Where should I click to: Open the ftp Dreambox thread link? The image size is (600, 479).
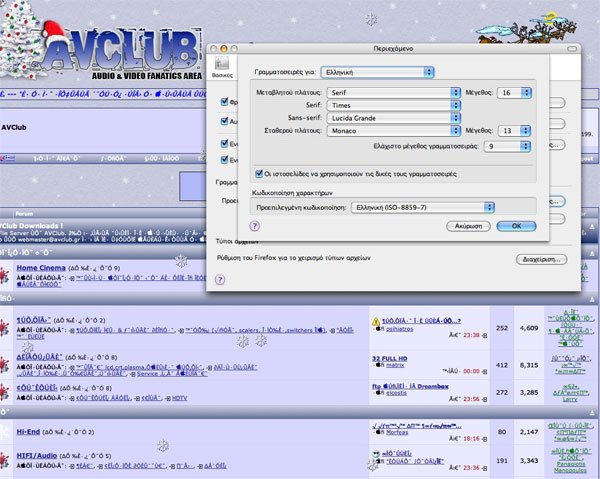pyautogui.click(x=410, y=386)
